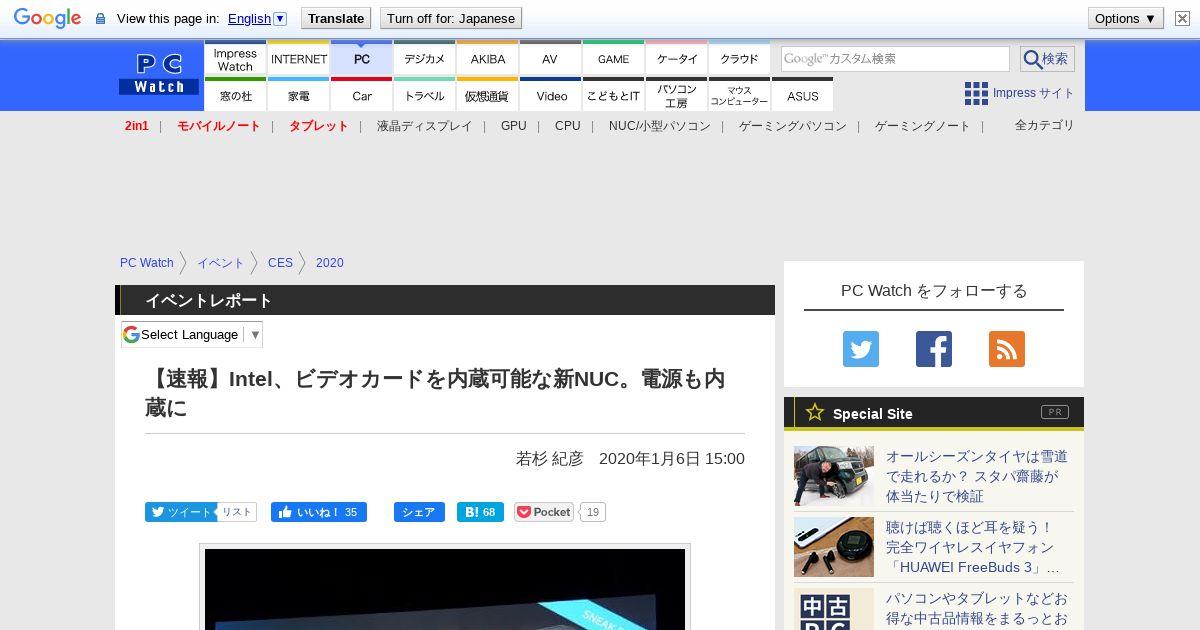Close the Google Translate bar
Screen dimensions: 1200x630
[x=1183, y=18]
